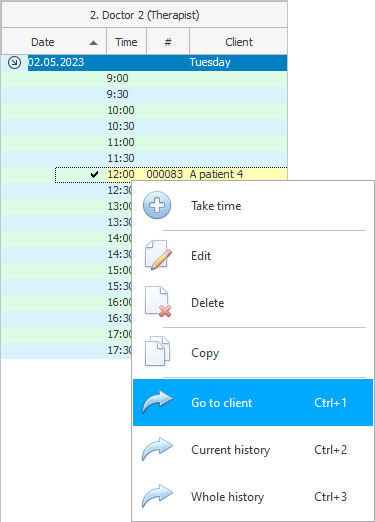Select the 9:00 time slot row

click(x=144, y=79)
